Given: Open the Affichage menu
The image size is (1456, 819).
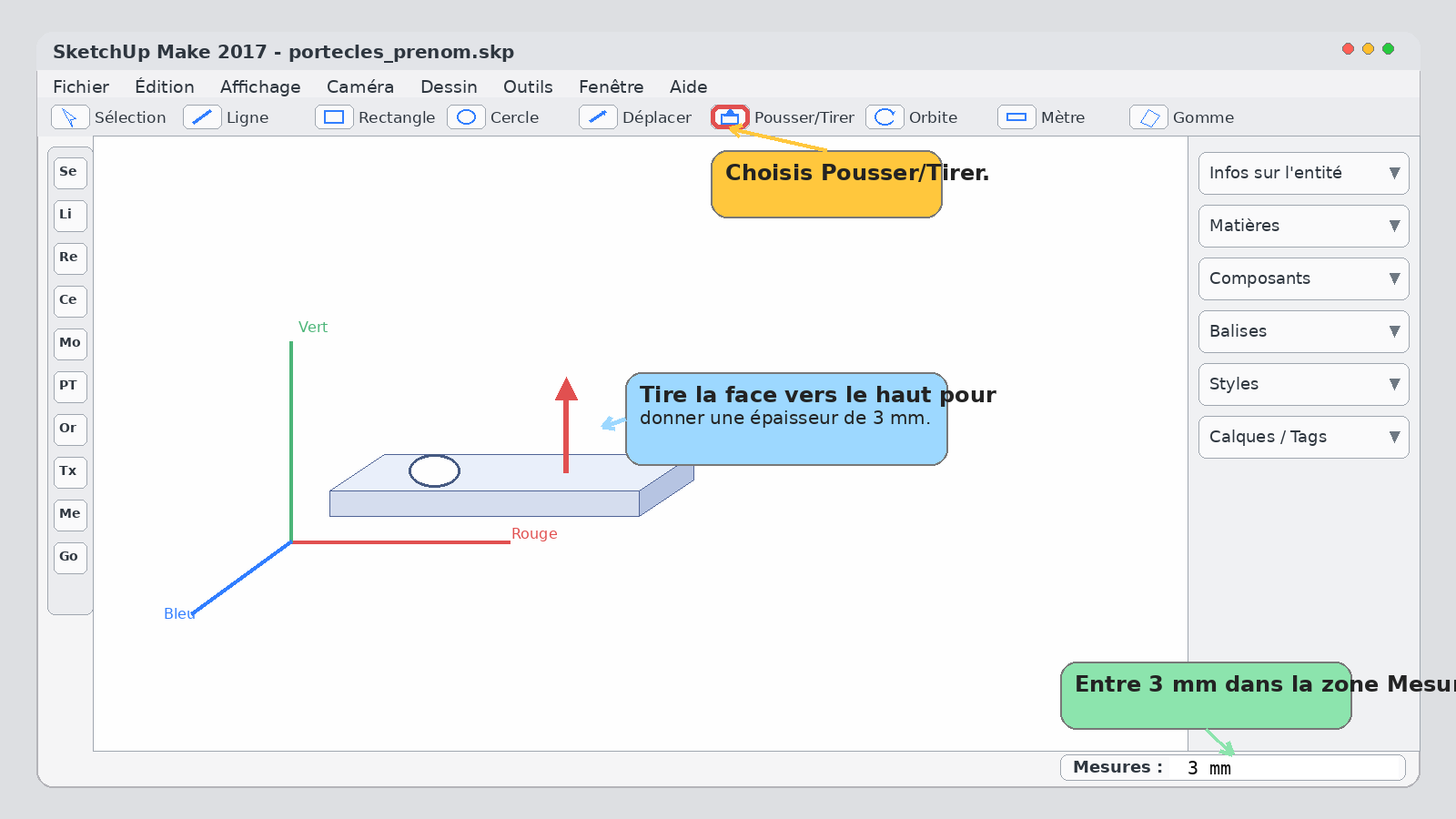Looking at the screenshot, I should (260, 86).
